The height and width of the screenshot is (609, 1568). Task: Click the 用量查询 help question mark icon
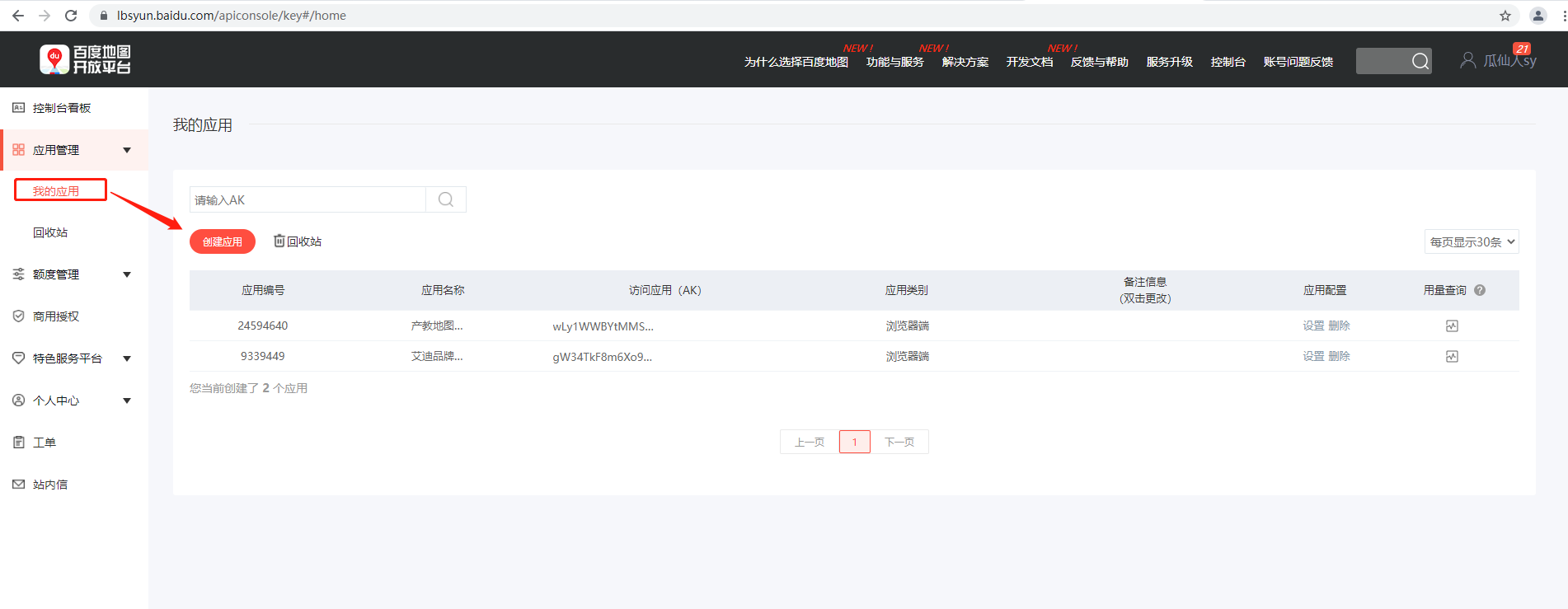1480,290
